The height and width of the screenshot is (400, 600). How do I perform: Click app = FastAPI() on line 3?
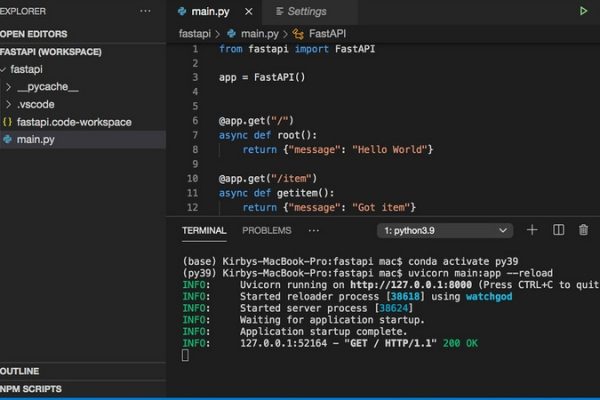[x=262, y=77]
